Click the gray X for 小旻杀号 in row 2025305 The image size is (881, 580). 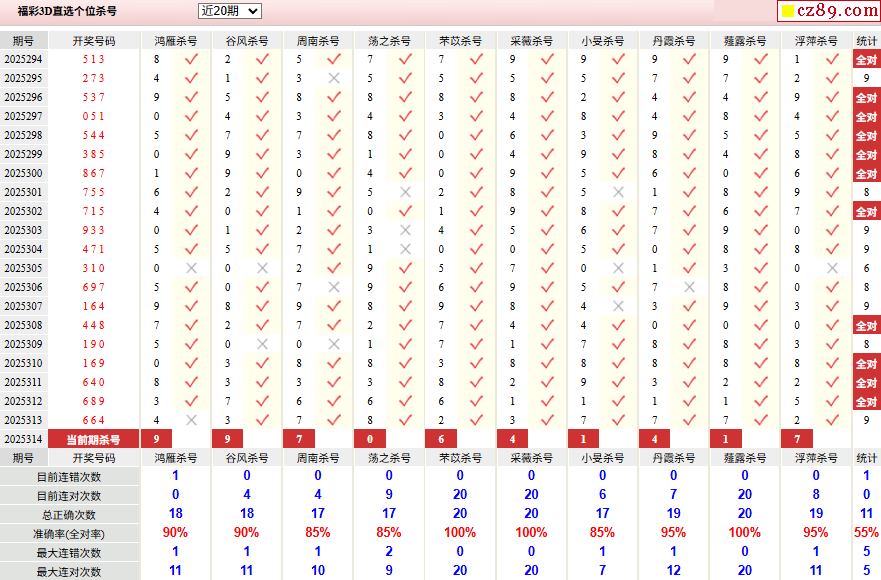click(x=618, y=268)
